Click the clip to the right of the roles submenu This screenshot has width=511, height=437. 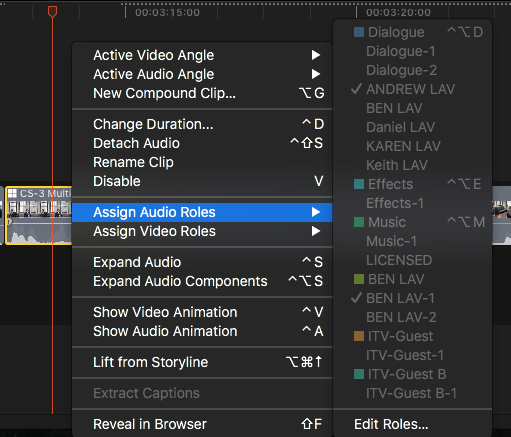click(x=502, y=215)
